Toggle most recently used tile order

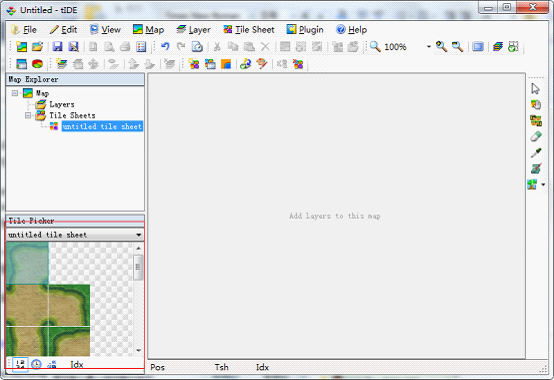click(x=36, y=364)
